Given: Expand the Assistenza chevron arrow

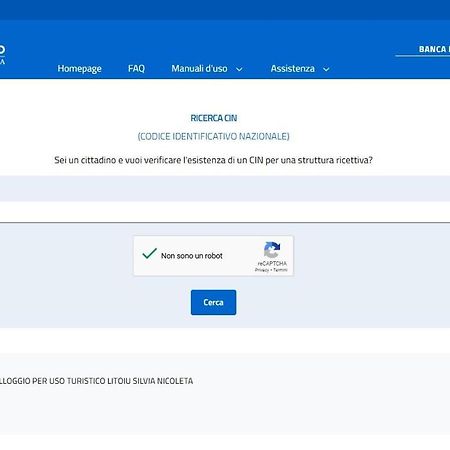Looking at the screenshot, I should click(x=326, y=69).
